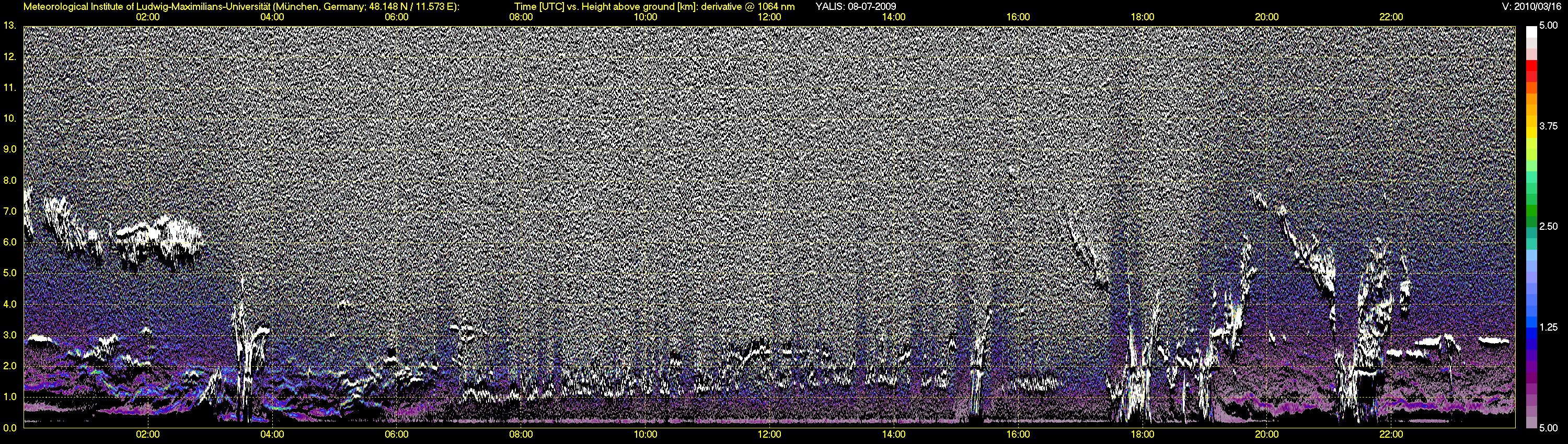The image size is (1568, 444).
Task: Click 02:00 on the bottom time axis
Action: click(x=148, y=434)
